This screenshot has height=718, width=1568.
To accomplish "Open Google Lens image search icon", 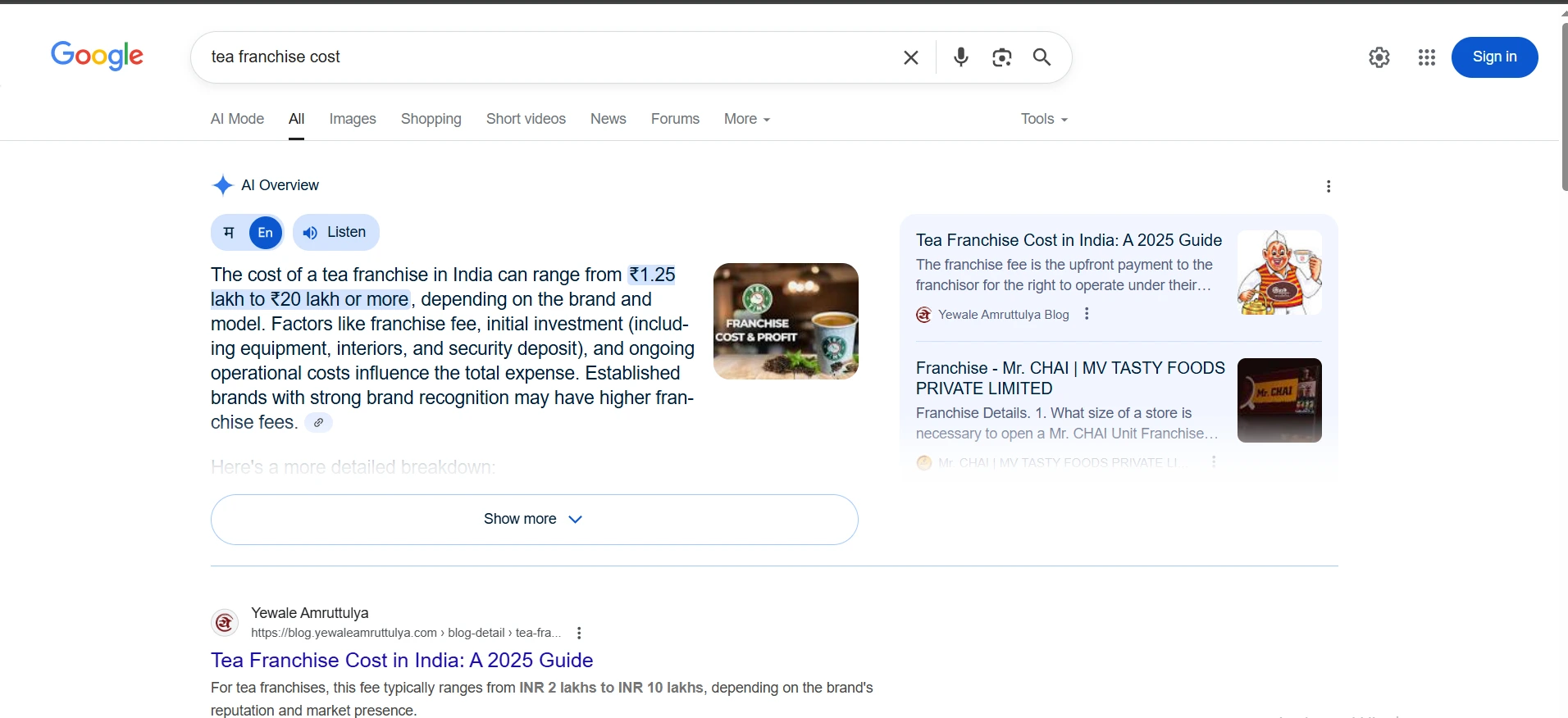I will pyautogui.click(x=1001, y=57).
